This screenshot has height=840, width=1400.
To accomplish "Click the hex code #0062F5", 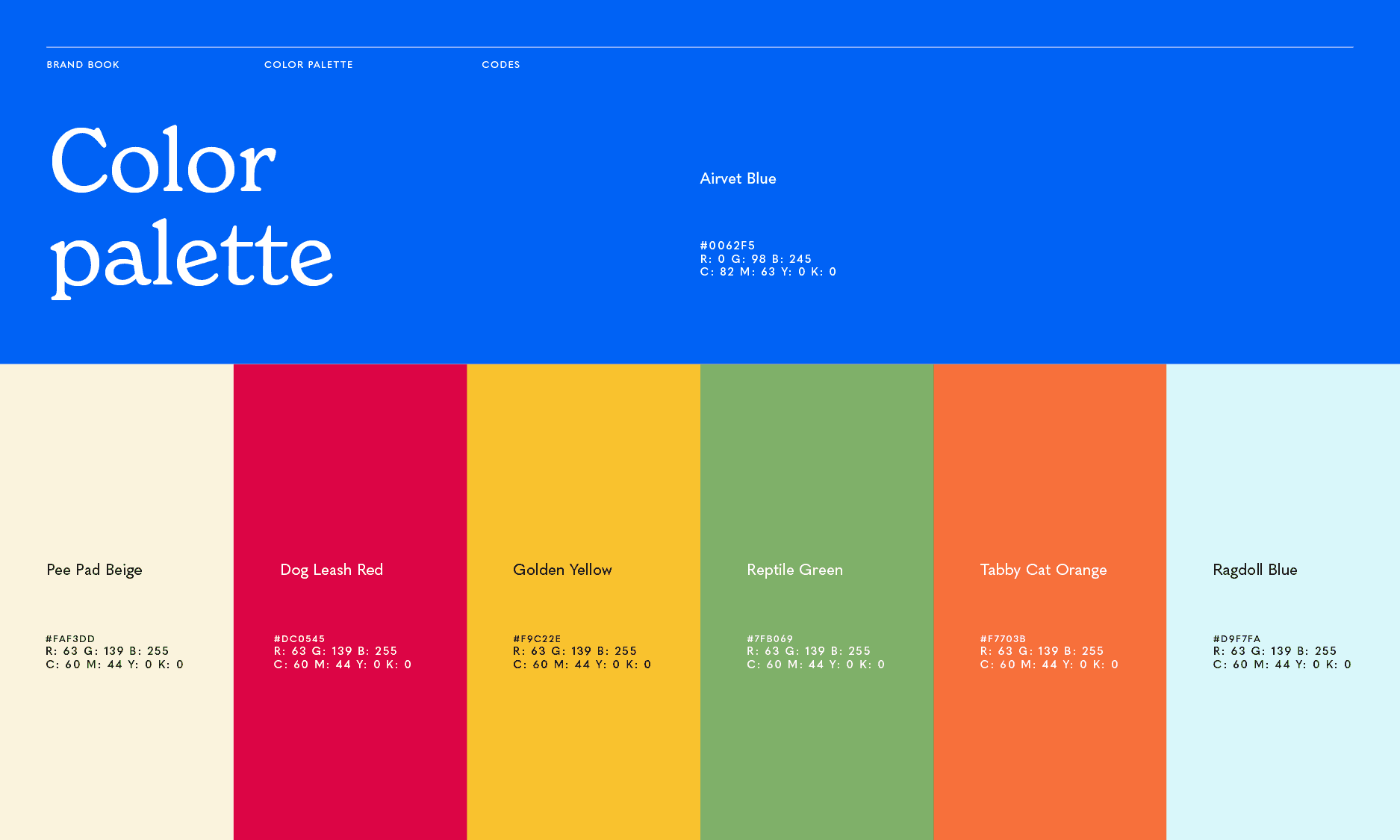I will pos(727,246).
